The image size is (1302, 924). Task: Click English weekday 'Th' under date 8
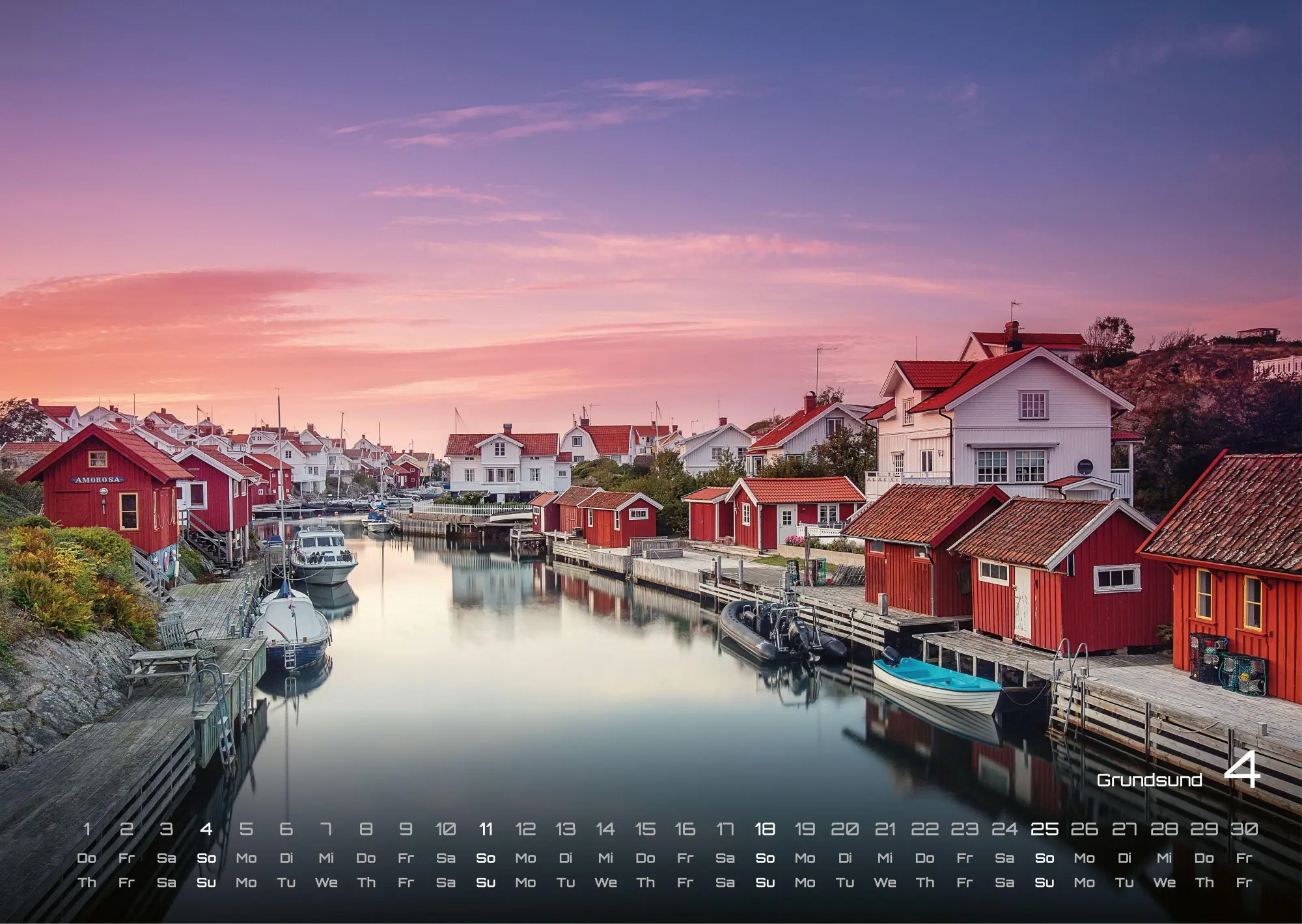point(366,883)
